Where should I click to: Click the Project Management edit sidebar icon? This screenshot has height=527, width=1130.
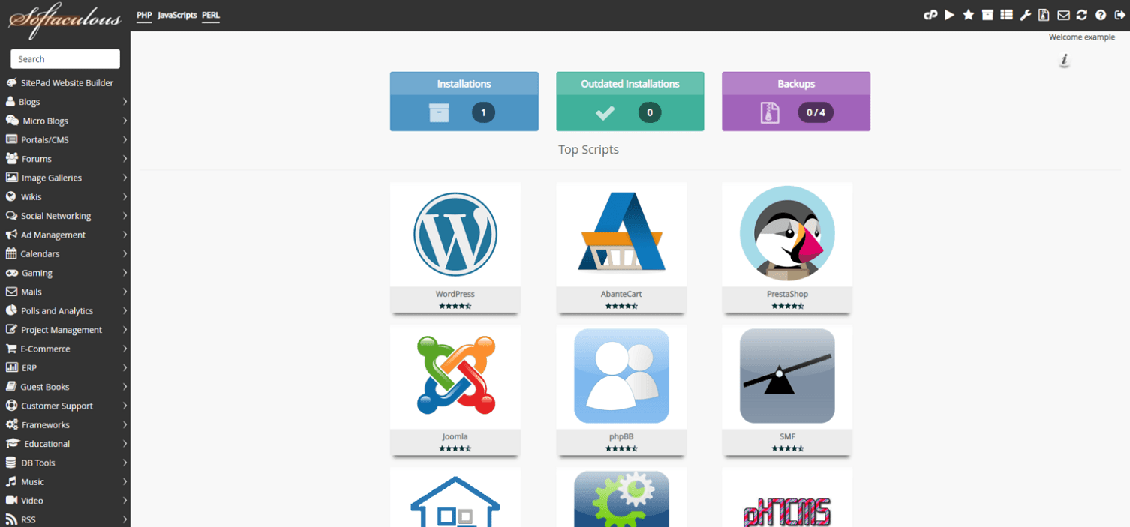click(12, 329)
